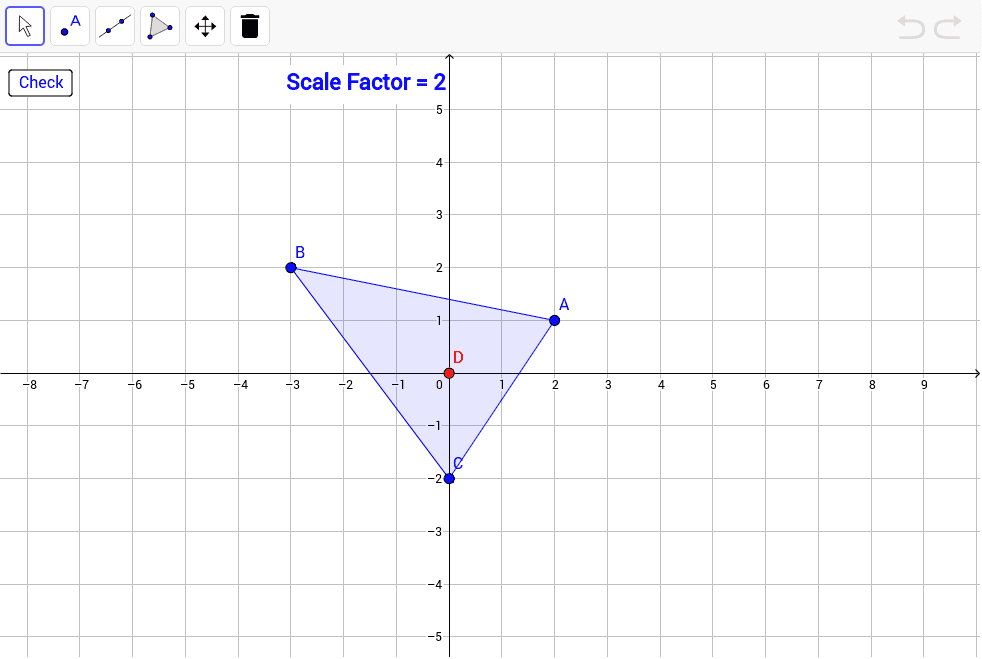Select blue point B on the triangle

[x=291, y=267]
